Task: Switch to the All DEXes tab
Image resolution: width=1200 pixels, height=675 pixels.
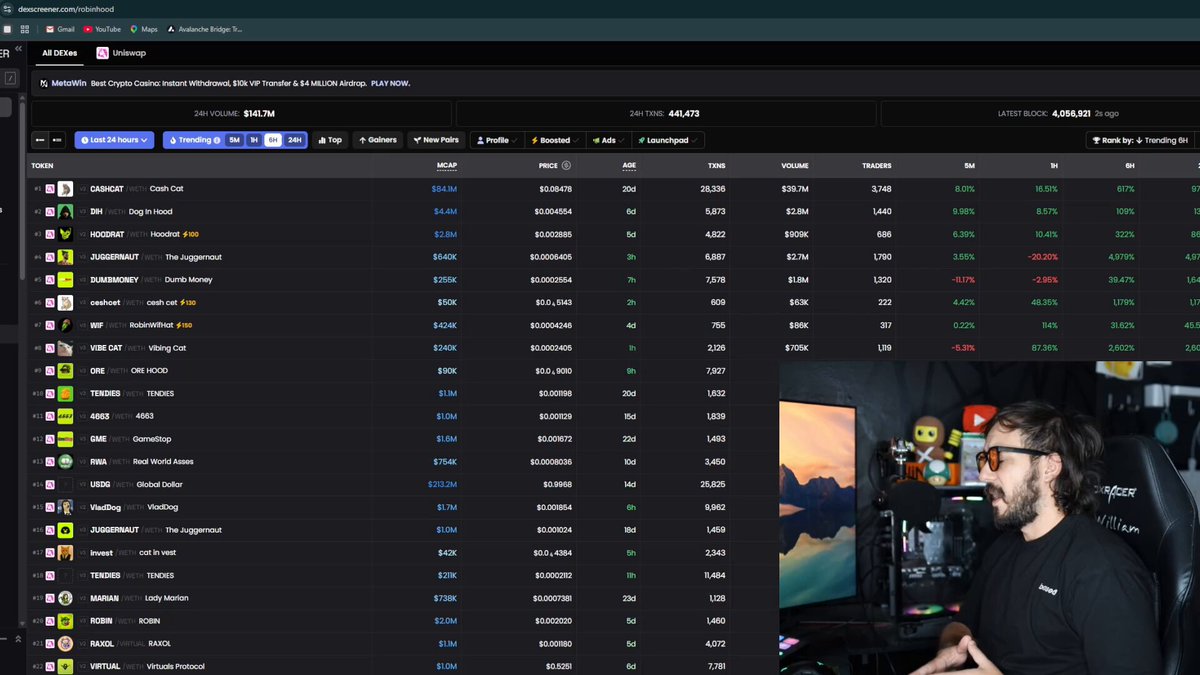Action: coord(62,53)
